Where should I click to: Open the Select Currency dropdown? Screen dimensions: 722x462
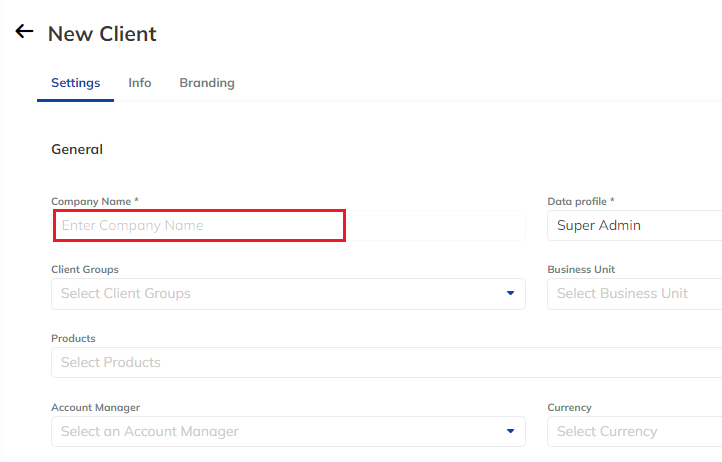tap(635, 432)
